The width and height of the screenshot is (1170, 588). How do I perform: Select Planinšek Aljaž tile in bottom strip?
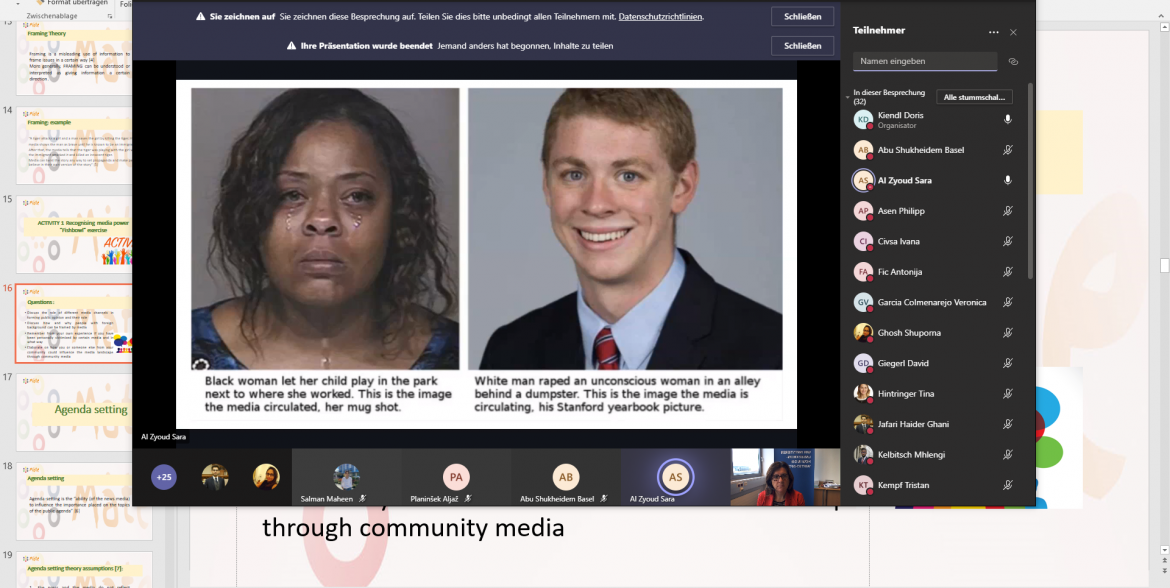coord(456,477)
